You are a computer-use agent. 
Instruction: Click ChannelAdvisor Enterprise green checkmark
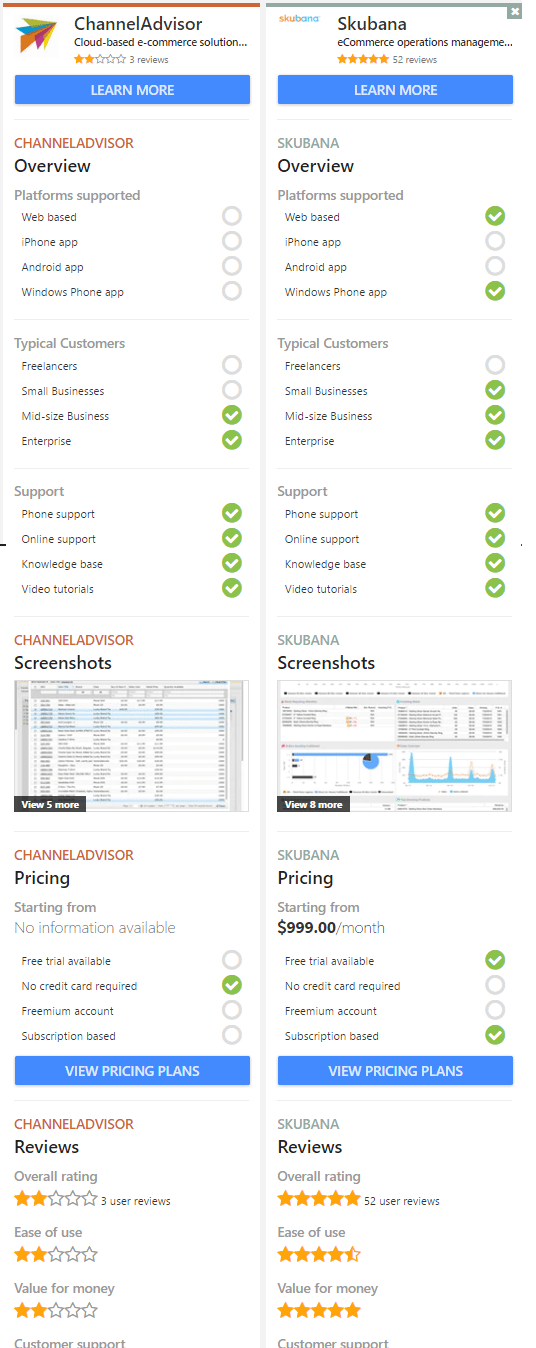click(232, 440)
